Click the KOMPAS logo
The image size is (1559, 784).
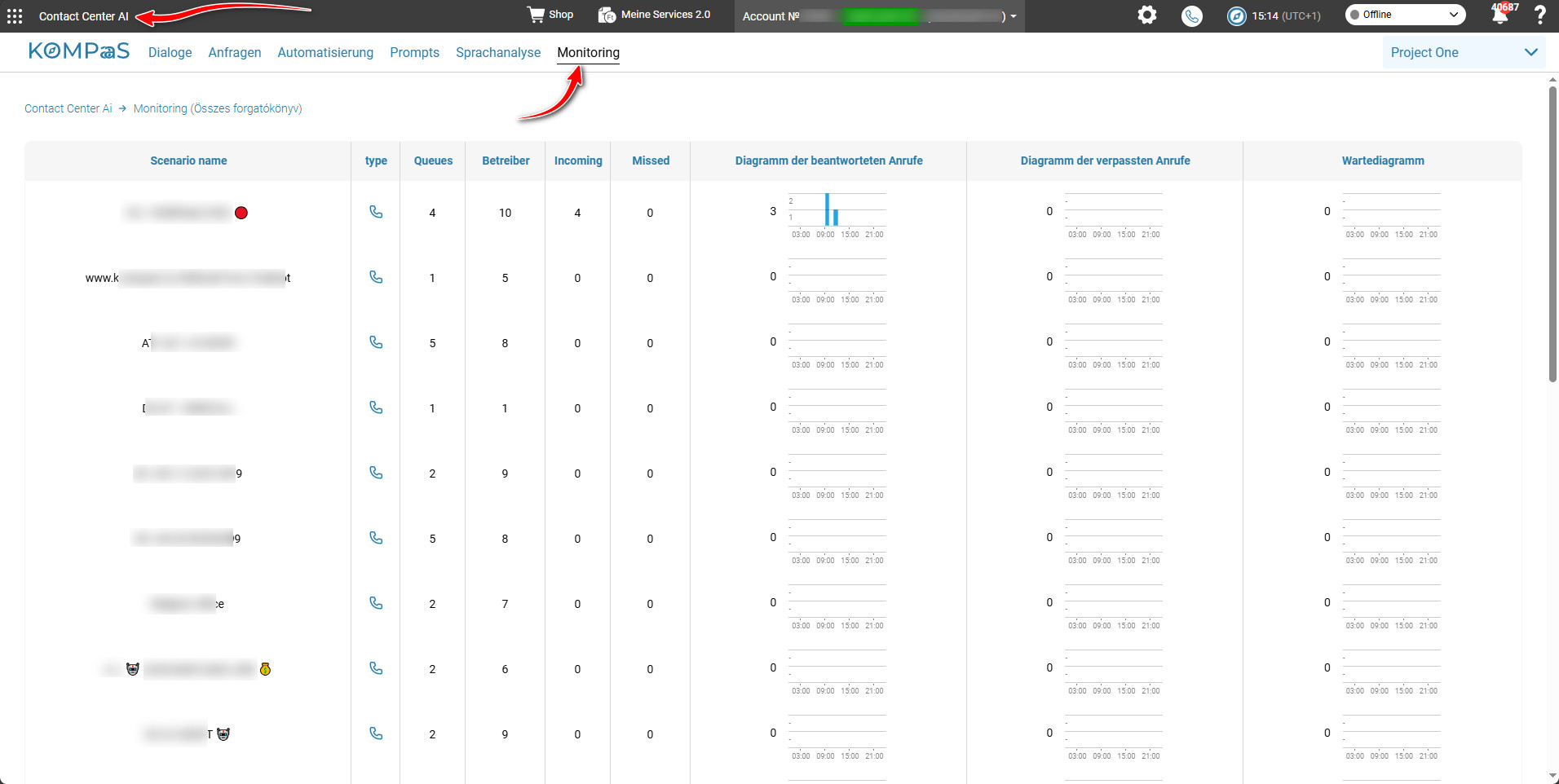click(x=79, y=51)
